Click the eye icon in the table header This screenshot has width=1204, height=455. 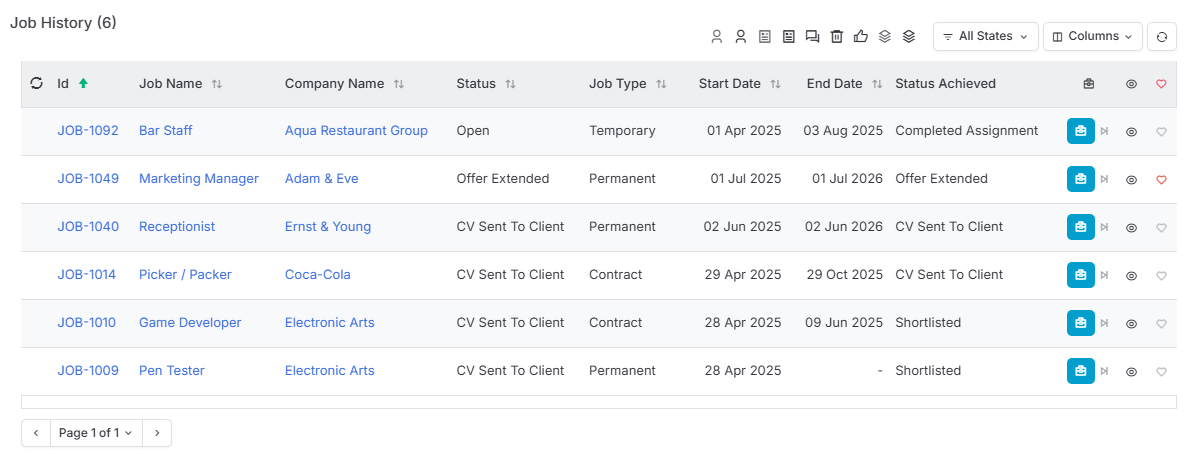tap(1131, 84)
